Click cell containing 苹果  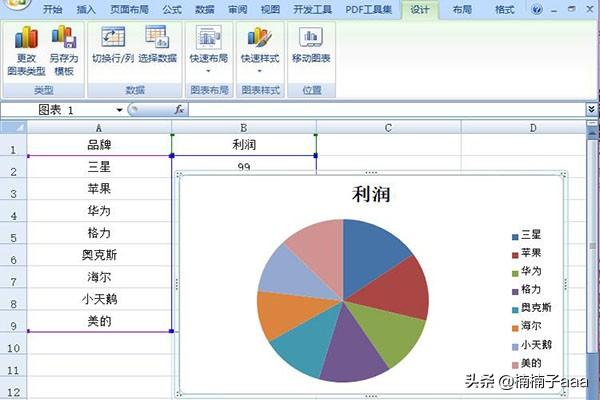coord(99,189)
